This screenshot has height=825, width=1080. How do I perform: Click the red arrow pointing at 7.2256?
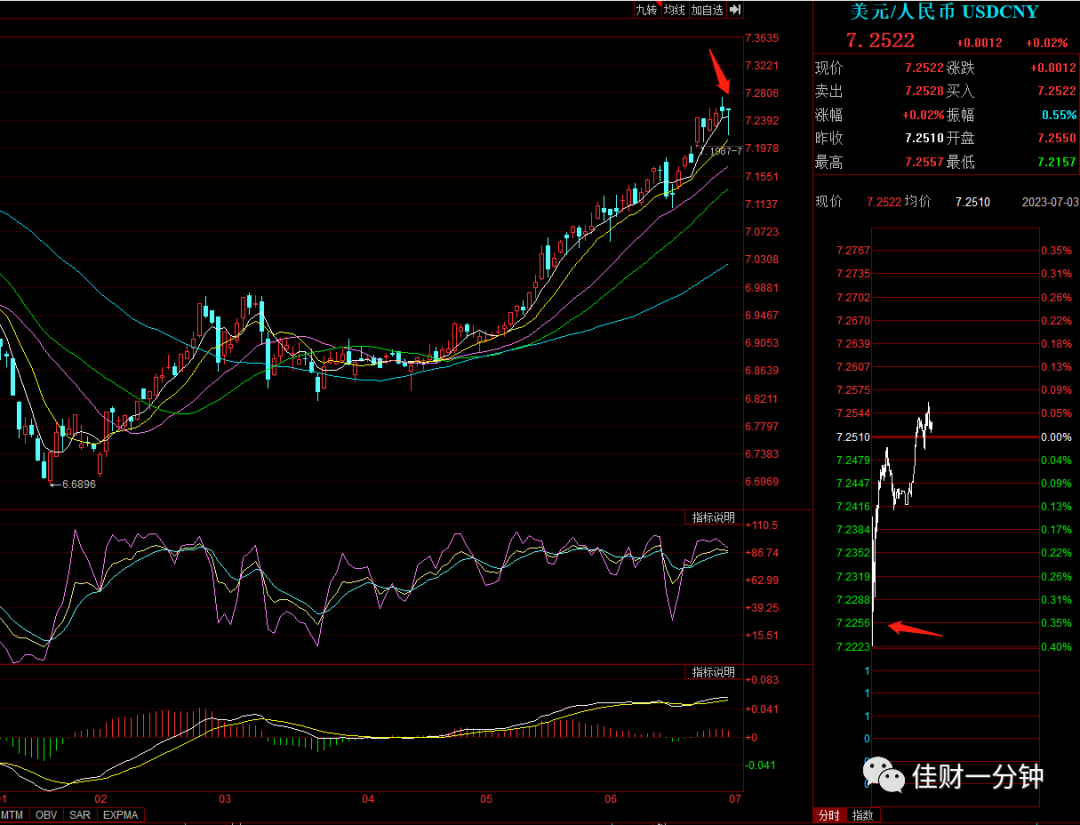click(915, 629)
